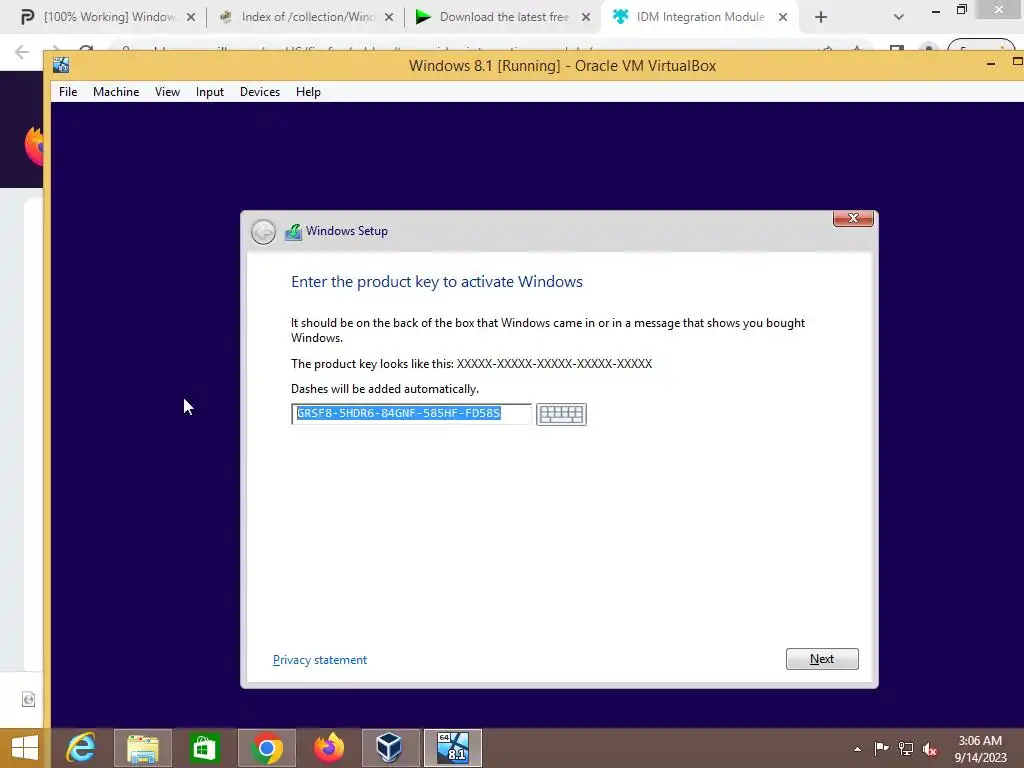Click the browser back arrow
1024x768 pixels.
pyautogui.click(x=22, y=52)
